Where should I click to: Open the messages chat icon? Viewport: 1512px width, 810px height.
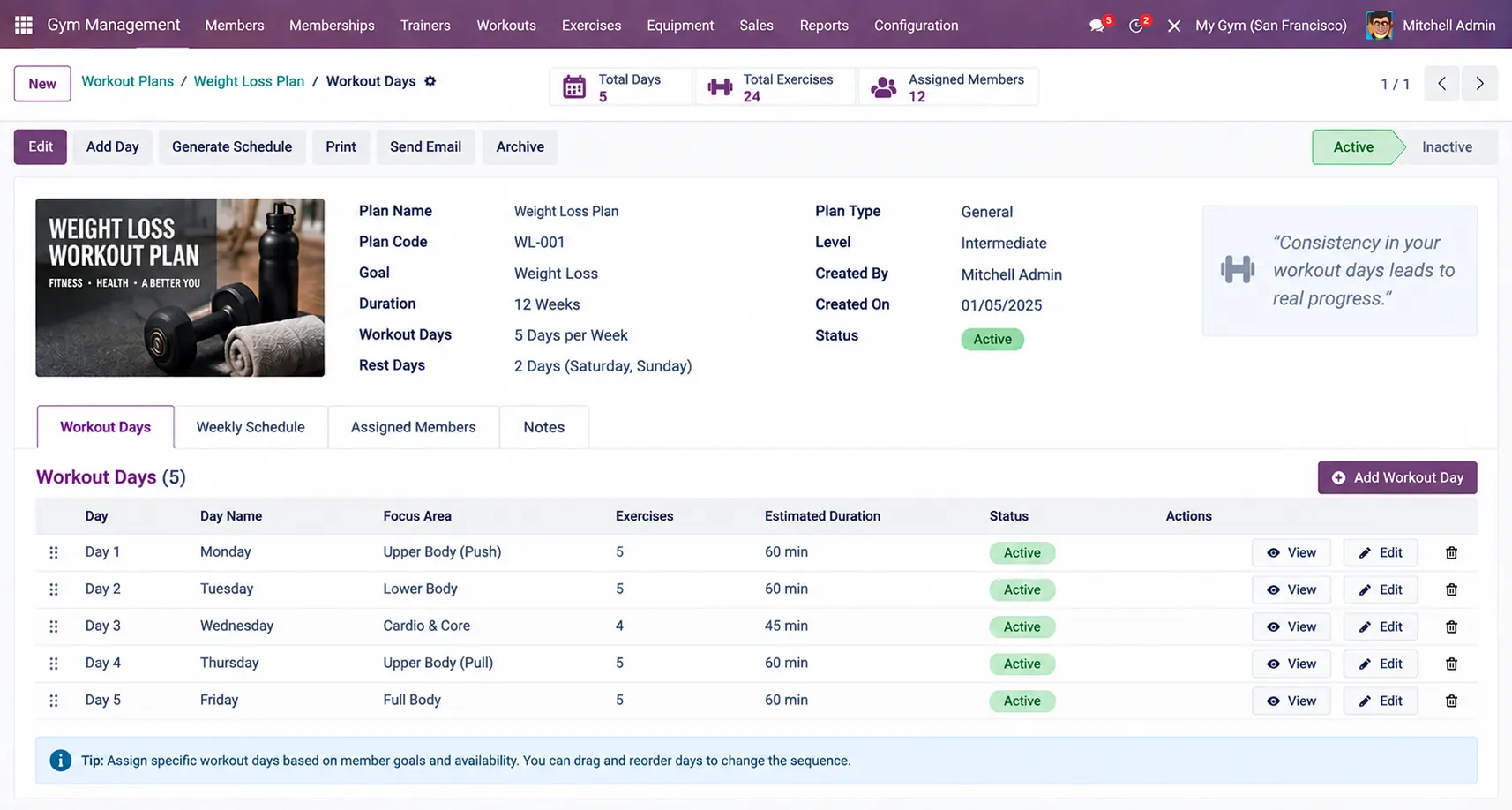1097,26
